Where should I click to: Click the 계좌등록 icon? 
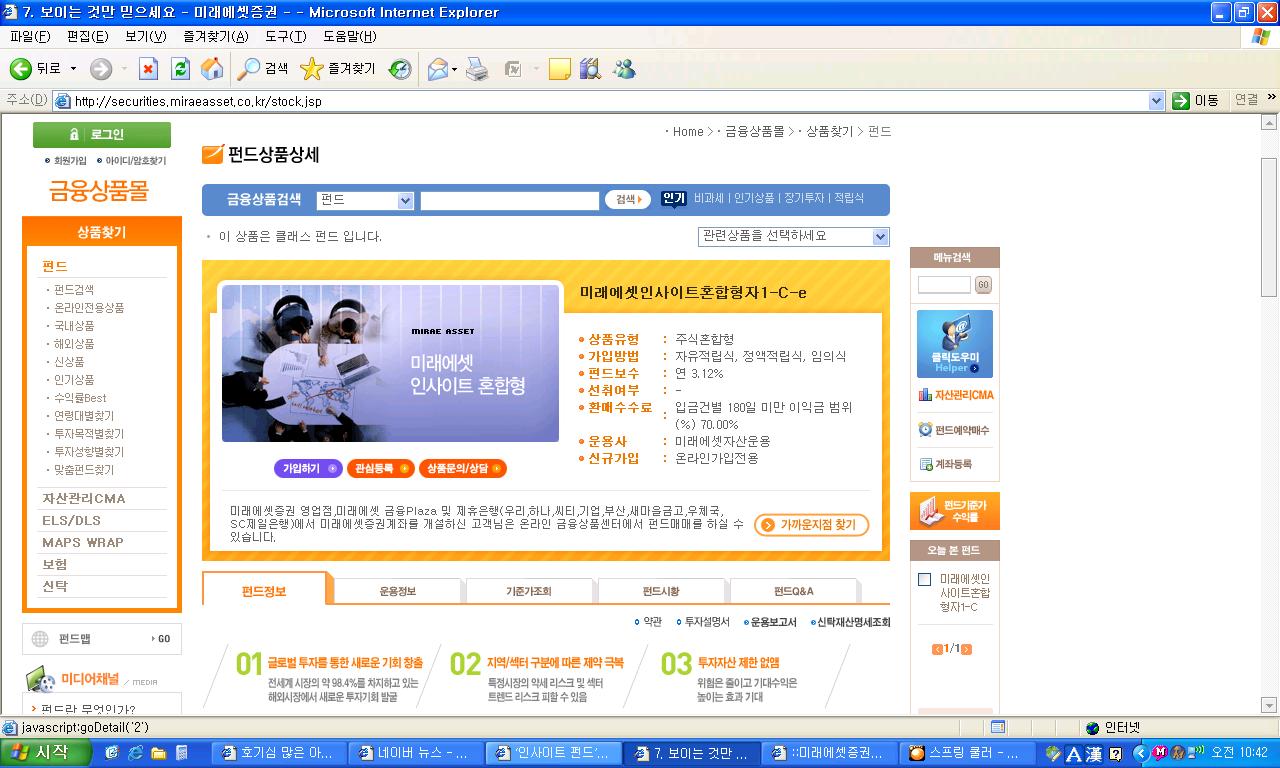click(x=946, y=464)
